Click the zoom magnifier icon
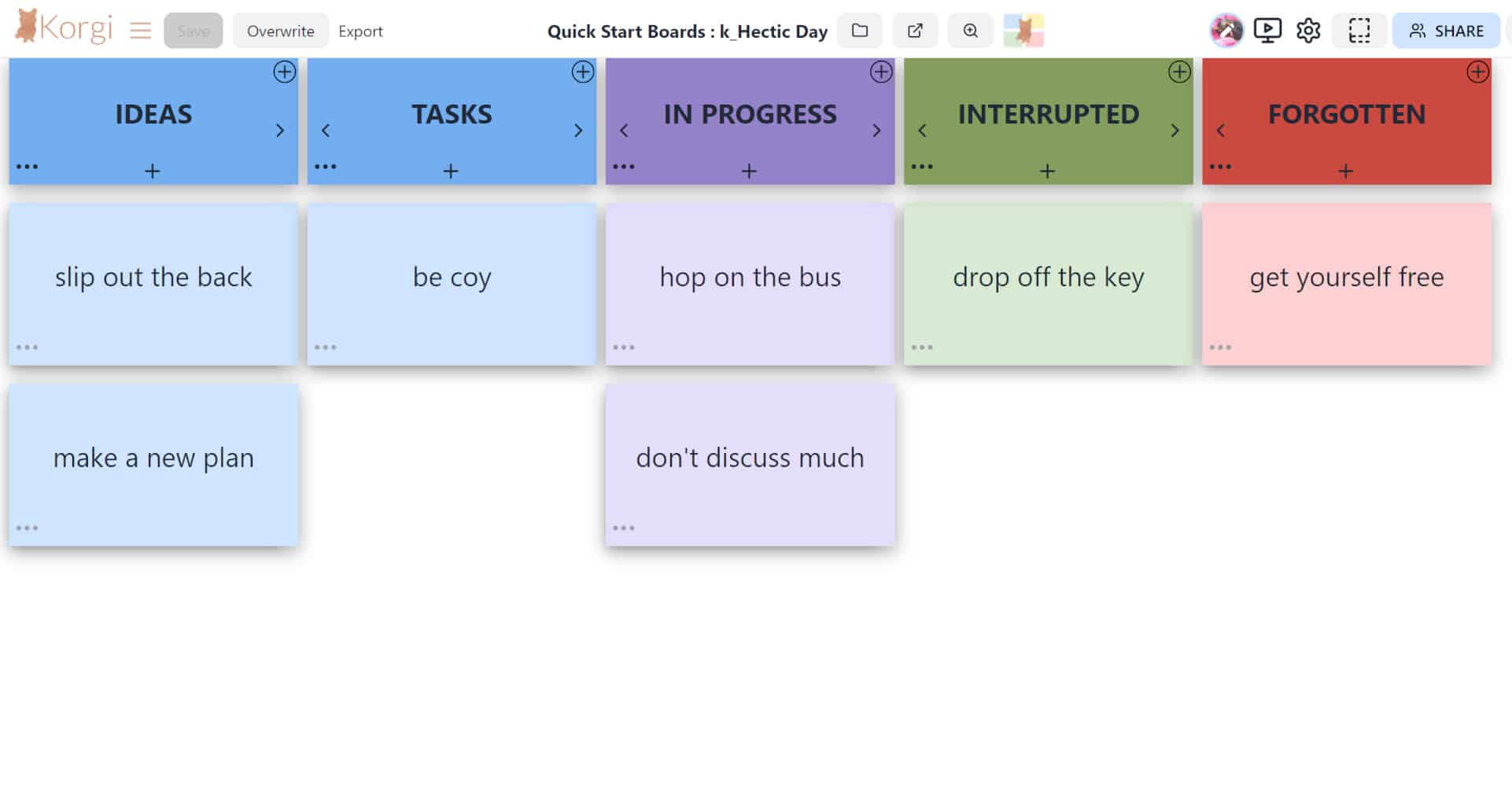The height and width of the screenshot is (802, 1512). 970,31
